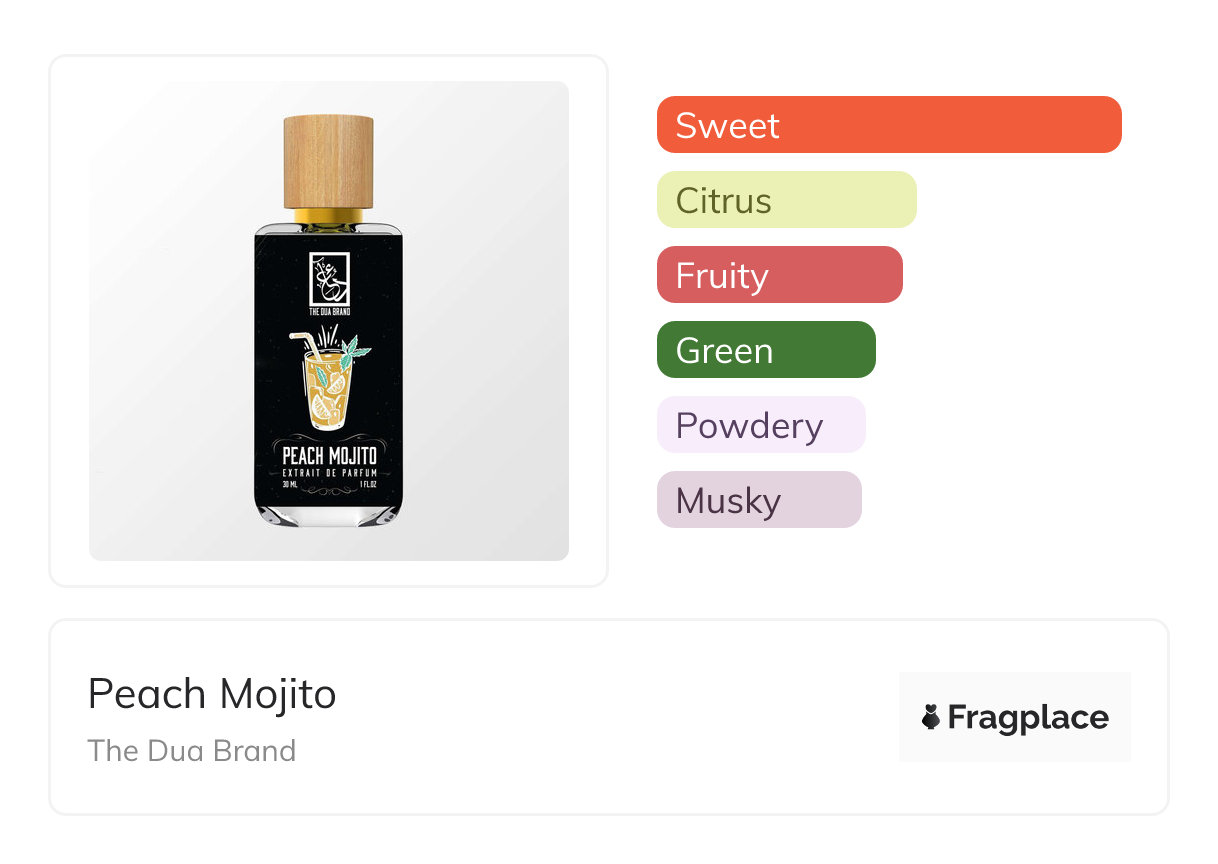Select the Powdery accord bar
Screen dimensions: 1218x864
tap(760, 425)
